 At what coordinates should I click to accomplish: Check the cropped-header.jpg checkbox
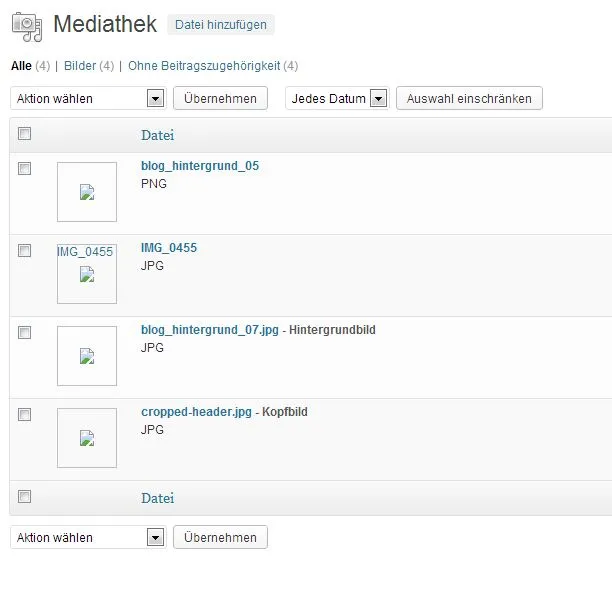[x=25, y=414]
